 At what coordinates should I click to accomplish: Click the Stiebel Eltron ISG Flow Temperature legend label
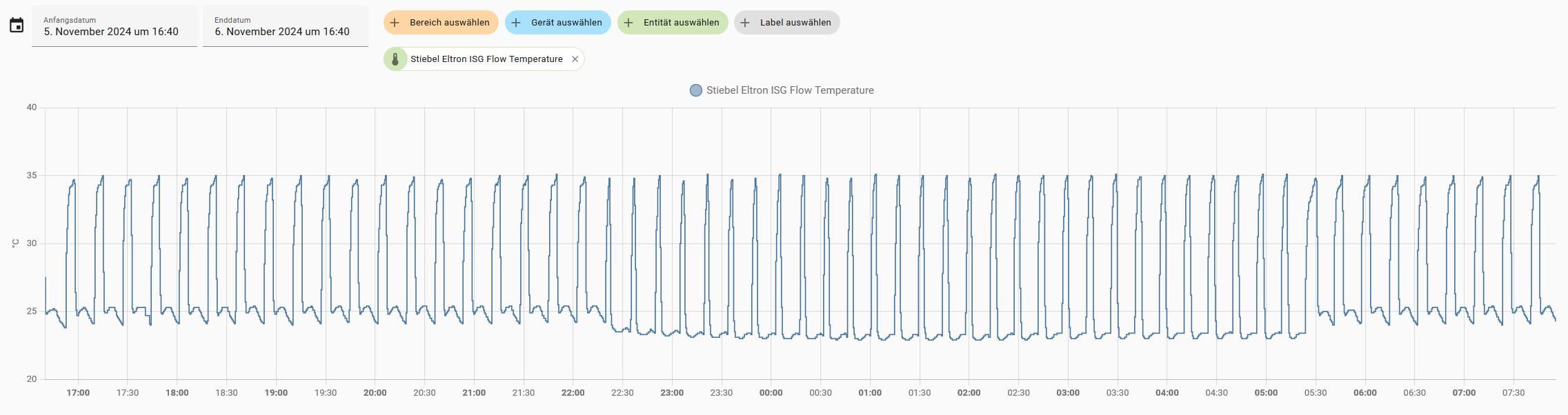coord(790,90)
